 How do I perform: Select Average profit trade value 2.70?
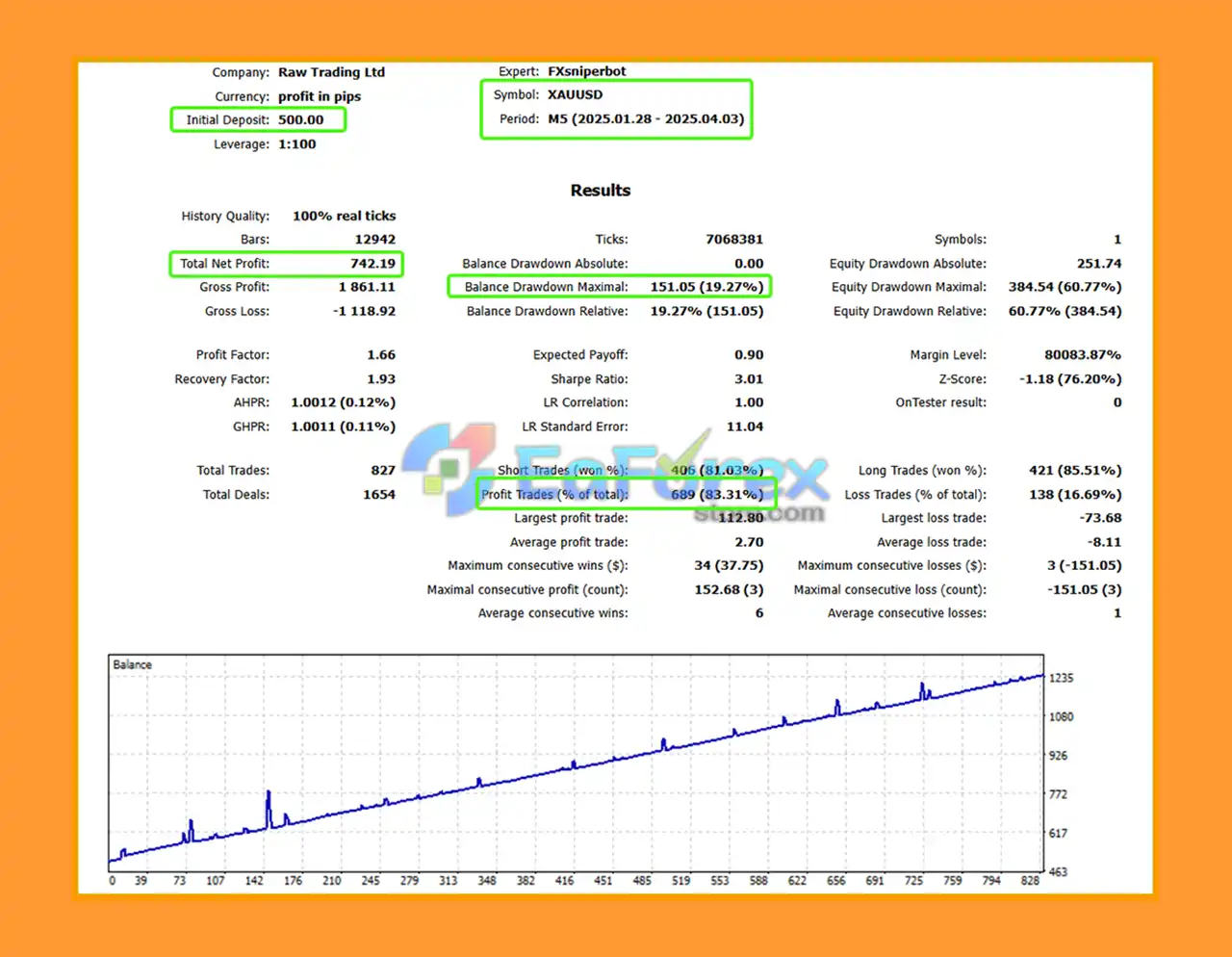click(x=749, y=543)
